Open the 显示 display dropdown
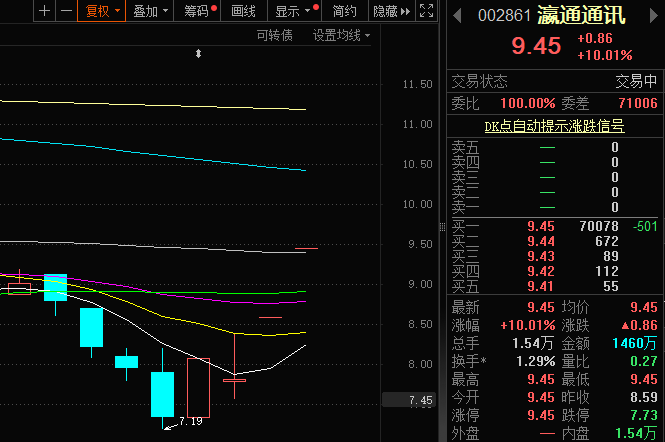 click(x=292, y=11)
